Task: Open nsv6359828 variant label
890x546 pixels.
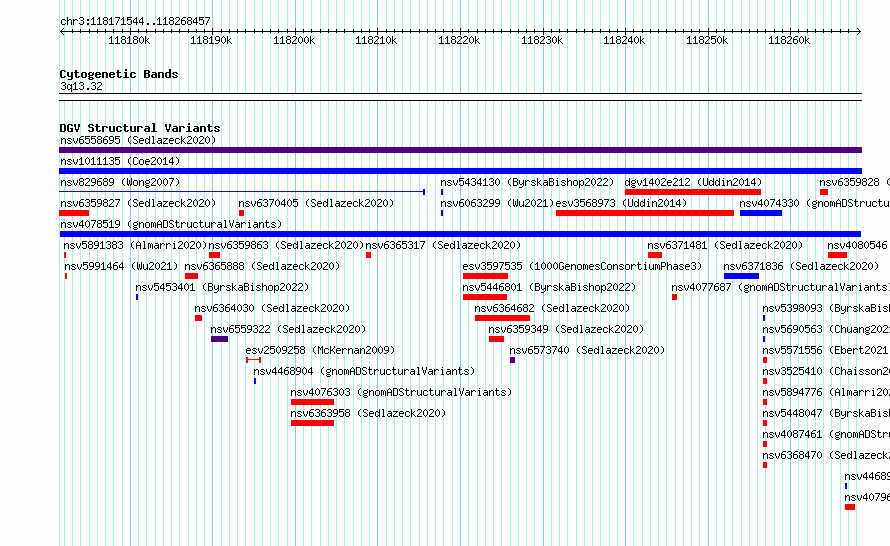Action: pyautogui.click(x=854, y=182)
